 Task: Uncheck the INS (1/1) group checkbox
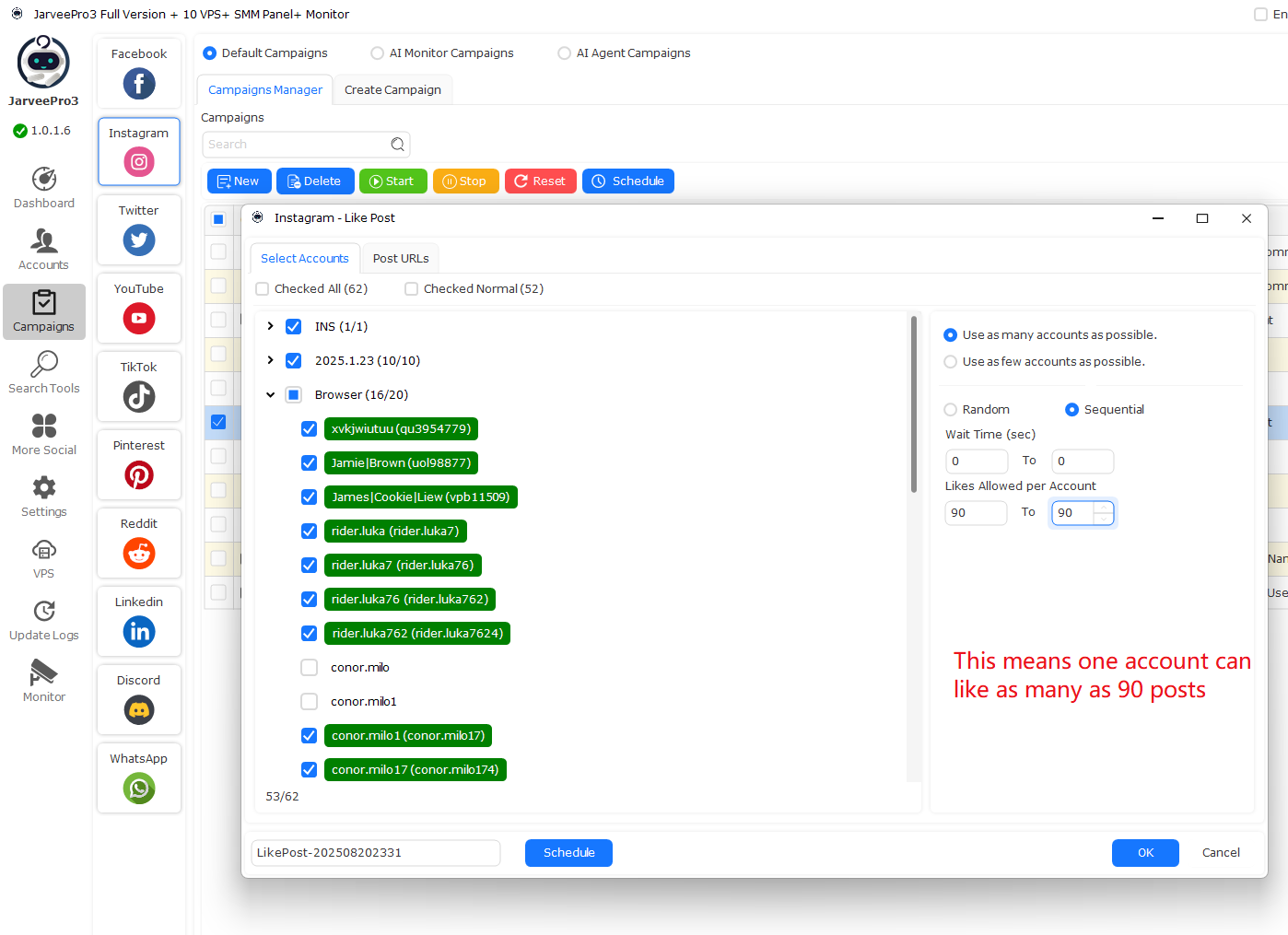coord(294,327)
